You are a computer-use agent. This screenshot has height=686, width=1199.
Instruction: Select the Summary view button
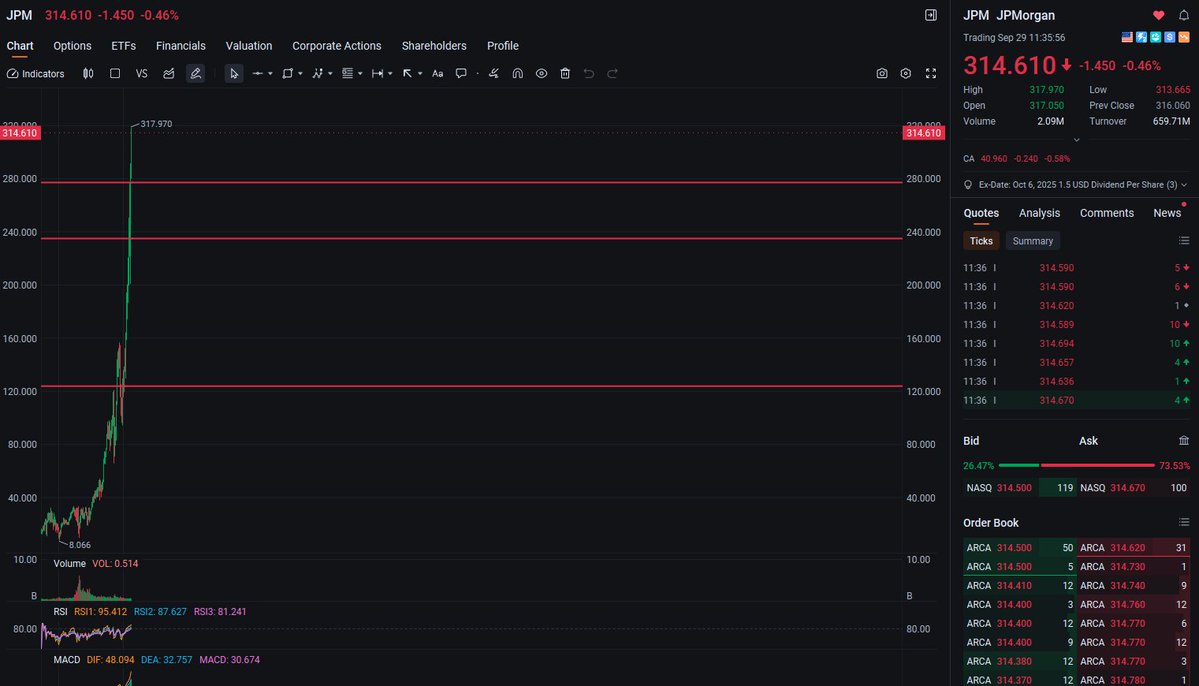[1032, 241]
